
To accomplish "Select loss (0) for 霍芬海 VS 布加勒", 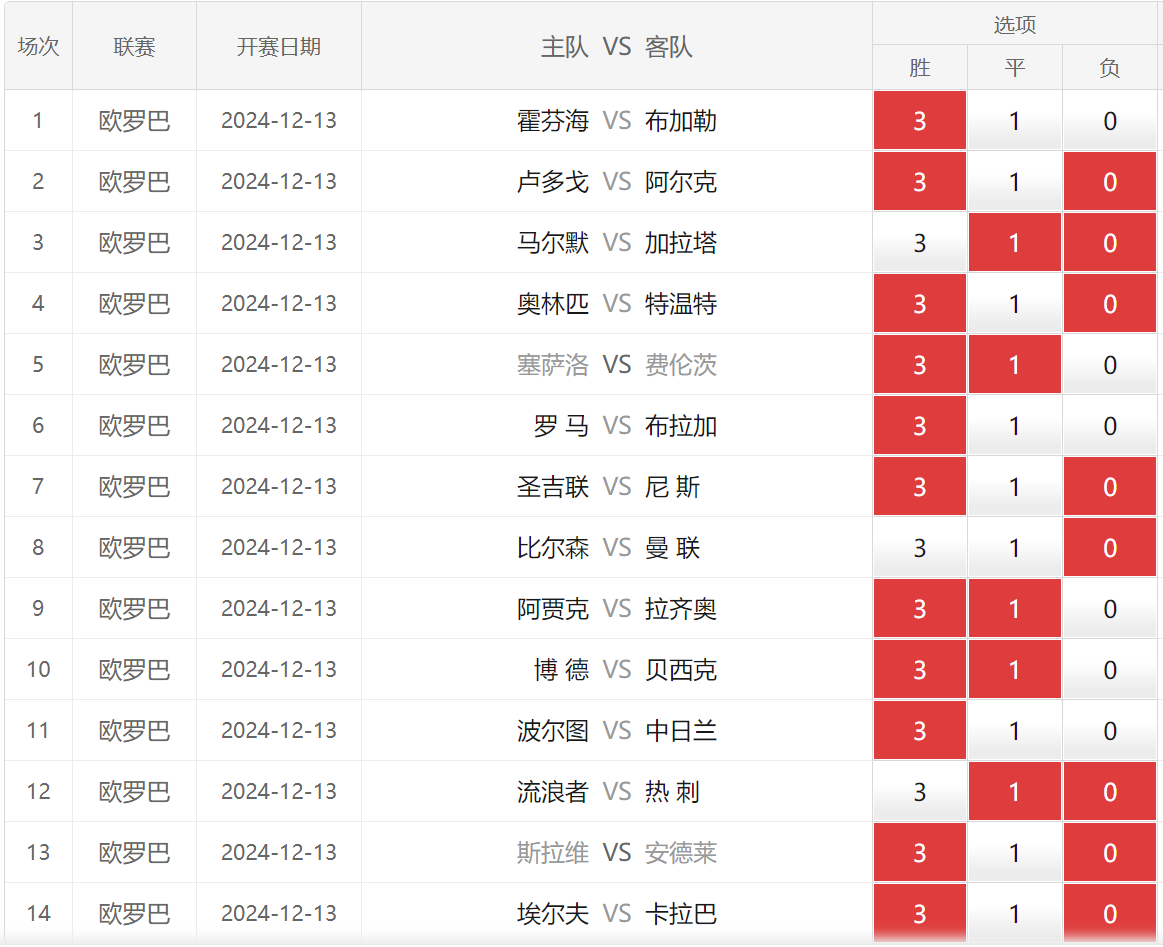I will tap(1110, 121).
